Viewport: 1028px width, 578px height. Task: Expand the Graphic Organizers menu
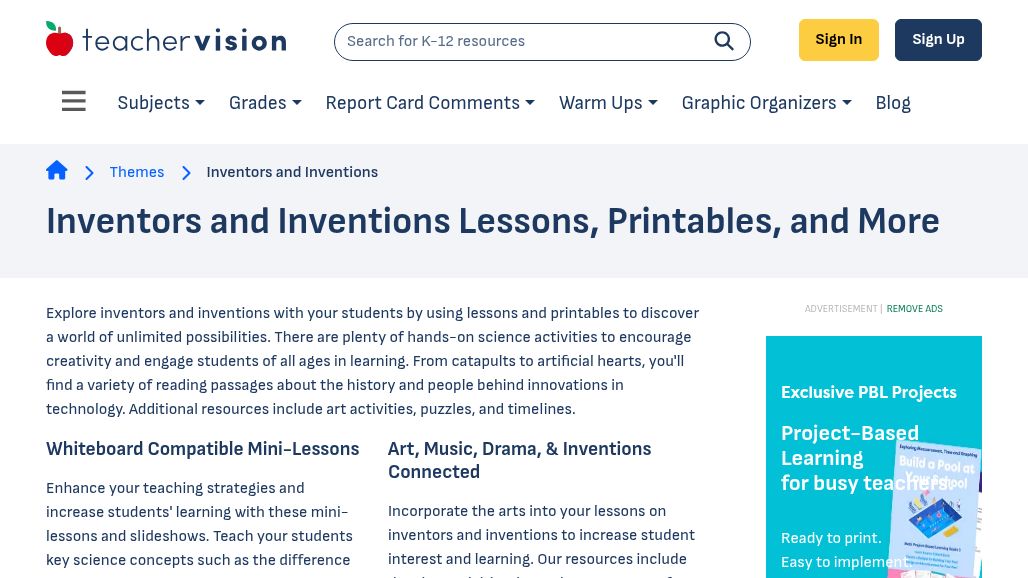point(766,103)
